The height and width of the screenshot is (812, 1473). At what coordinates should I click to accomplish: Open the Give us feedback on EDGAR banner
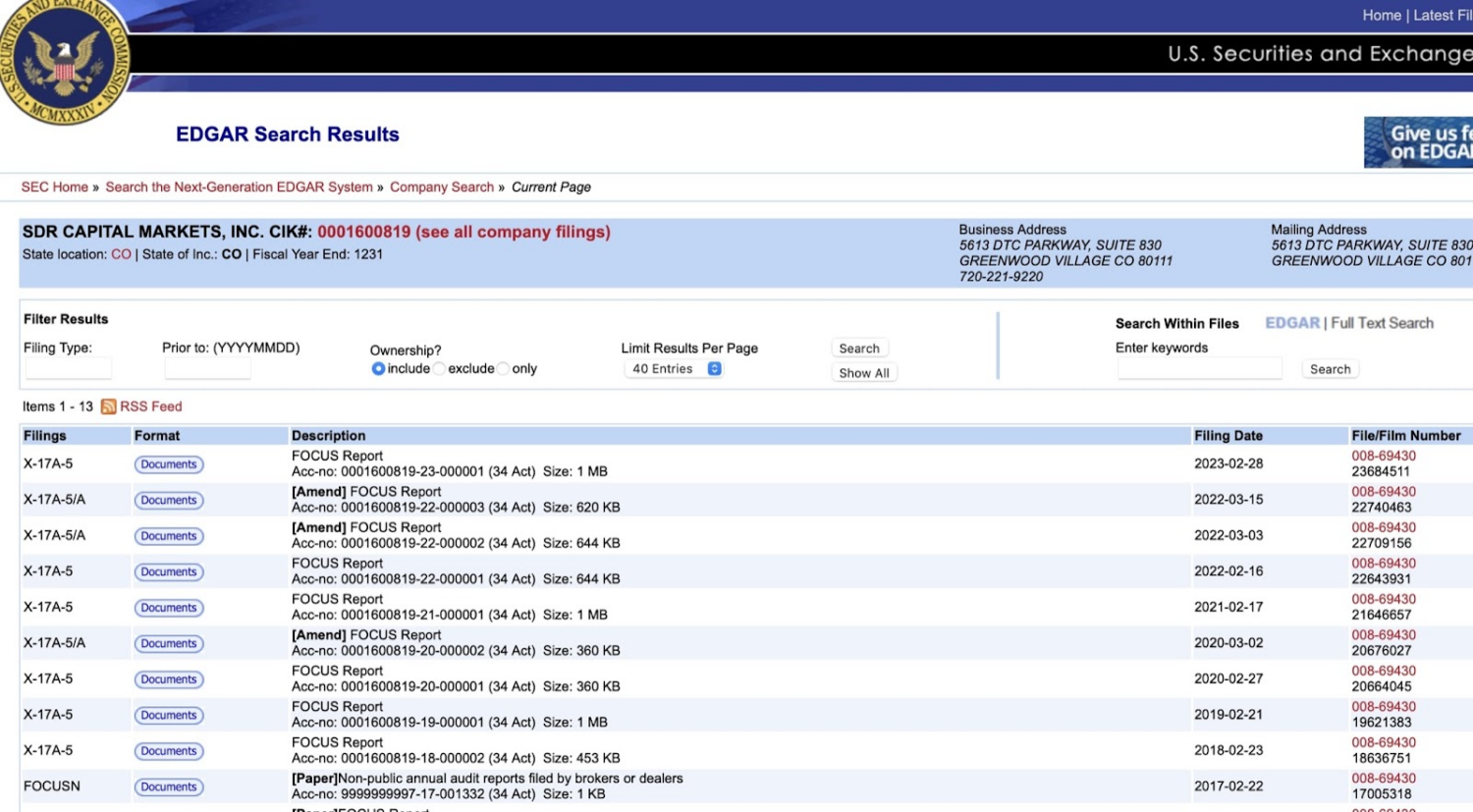point(1418,142)
